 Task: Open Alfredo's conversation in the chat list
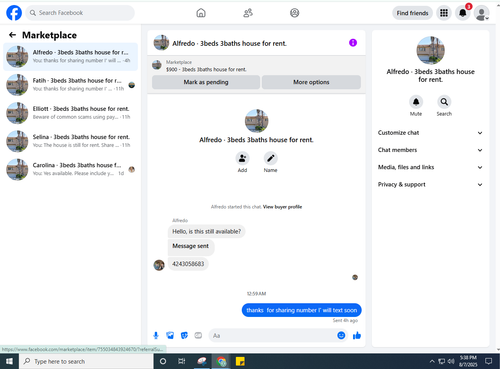(70, 57)
